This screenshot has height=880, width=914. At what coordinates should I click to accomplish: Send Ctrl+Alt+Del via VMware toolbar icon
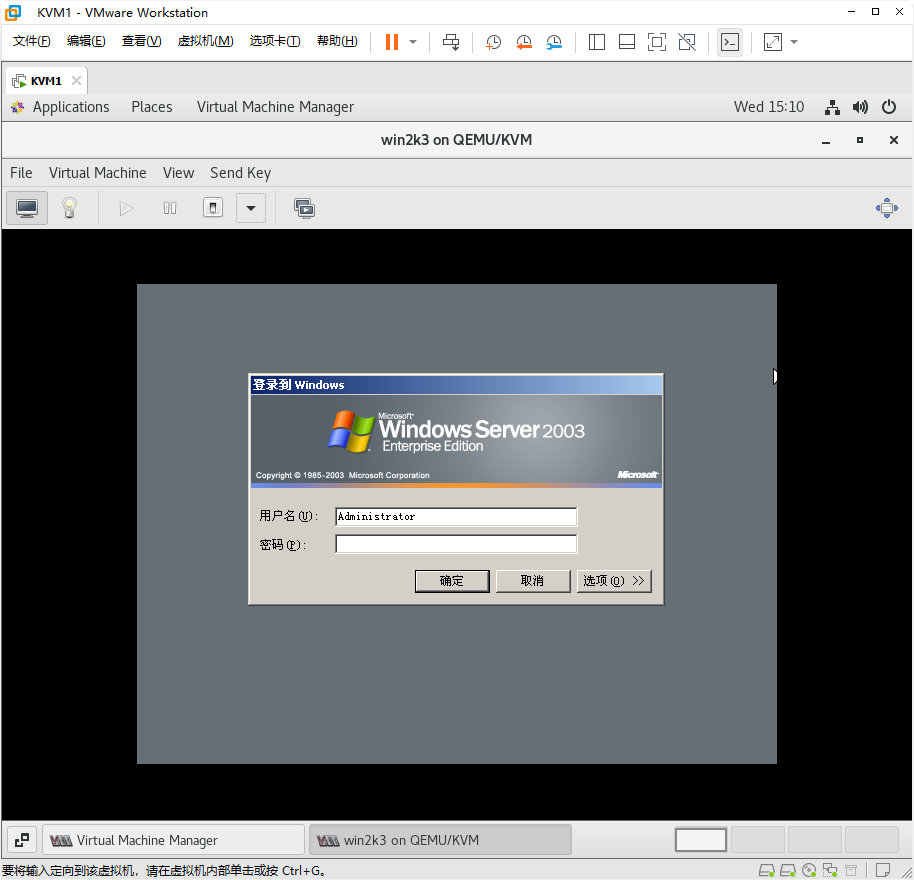click(x=451, y=42)
